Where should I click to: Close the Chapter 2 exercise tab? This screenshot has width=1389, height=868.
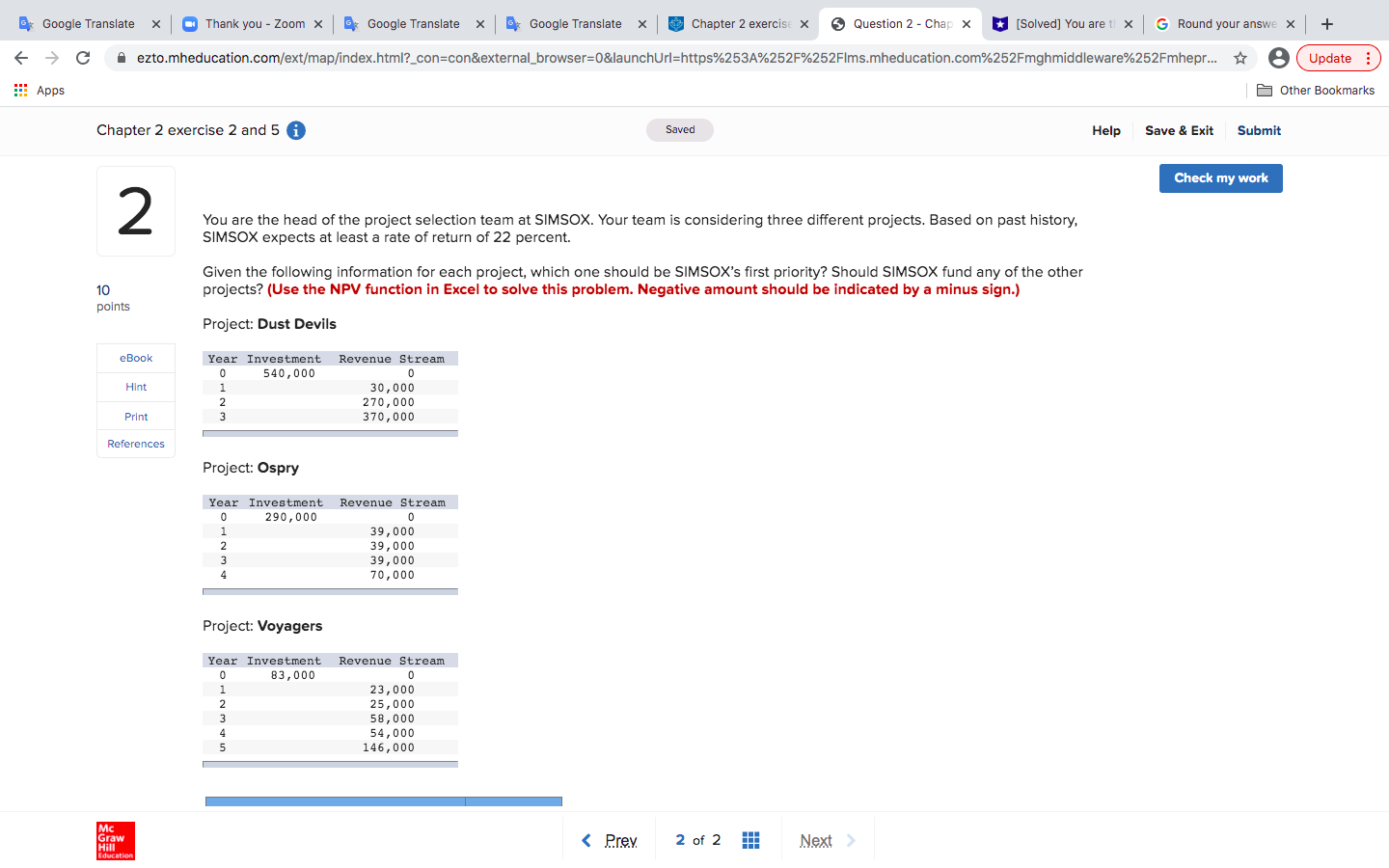(x=804, y=24)
